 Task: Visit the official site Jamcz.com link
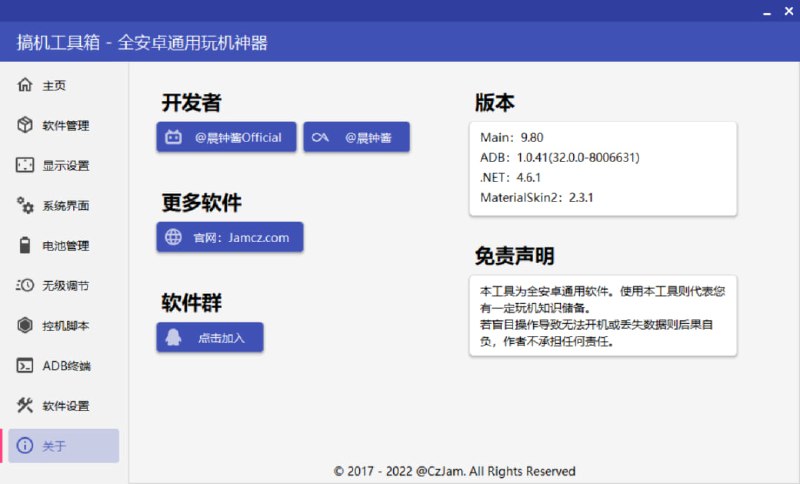click(229, 237)
